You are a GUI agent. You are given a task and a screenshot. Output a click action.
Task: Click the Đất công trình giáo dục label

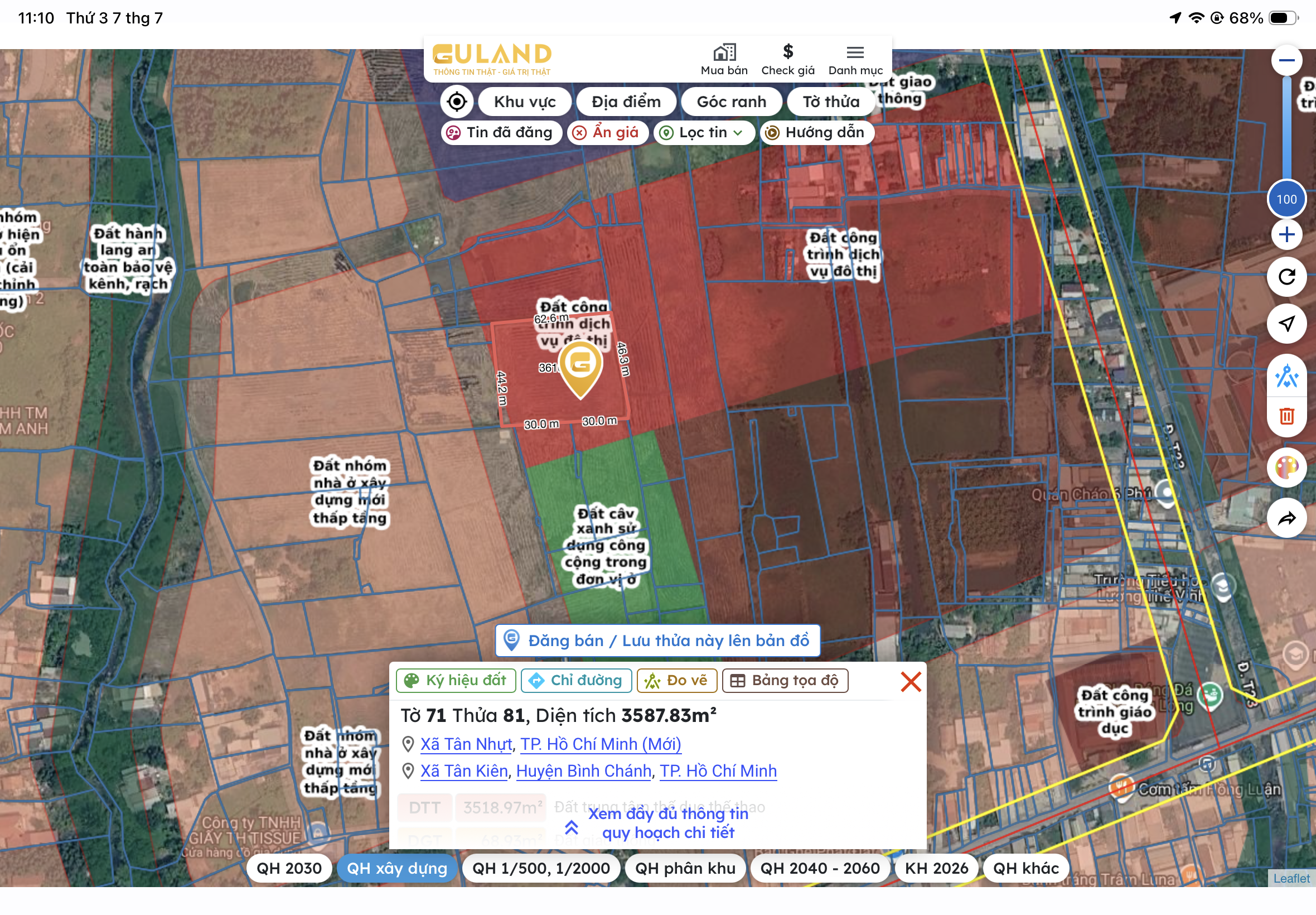(x=1114, y=711)
